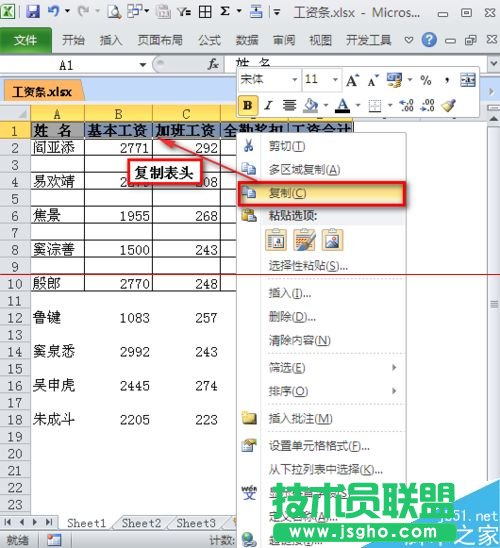Choose 选择性粘贴(S)... from context menu

321,266
